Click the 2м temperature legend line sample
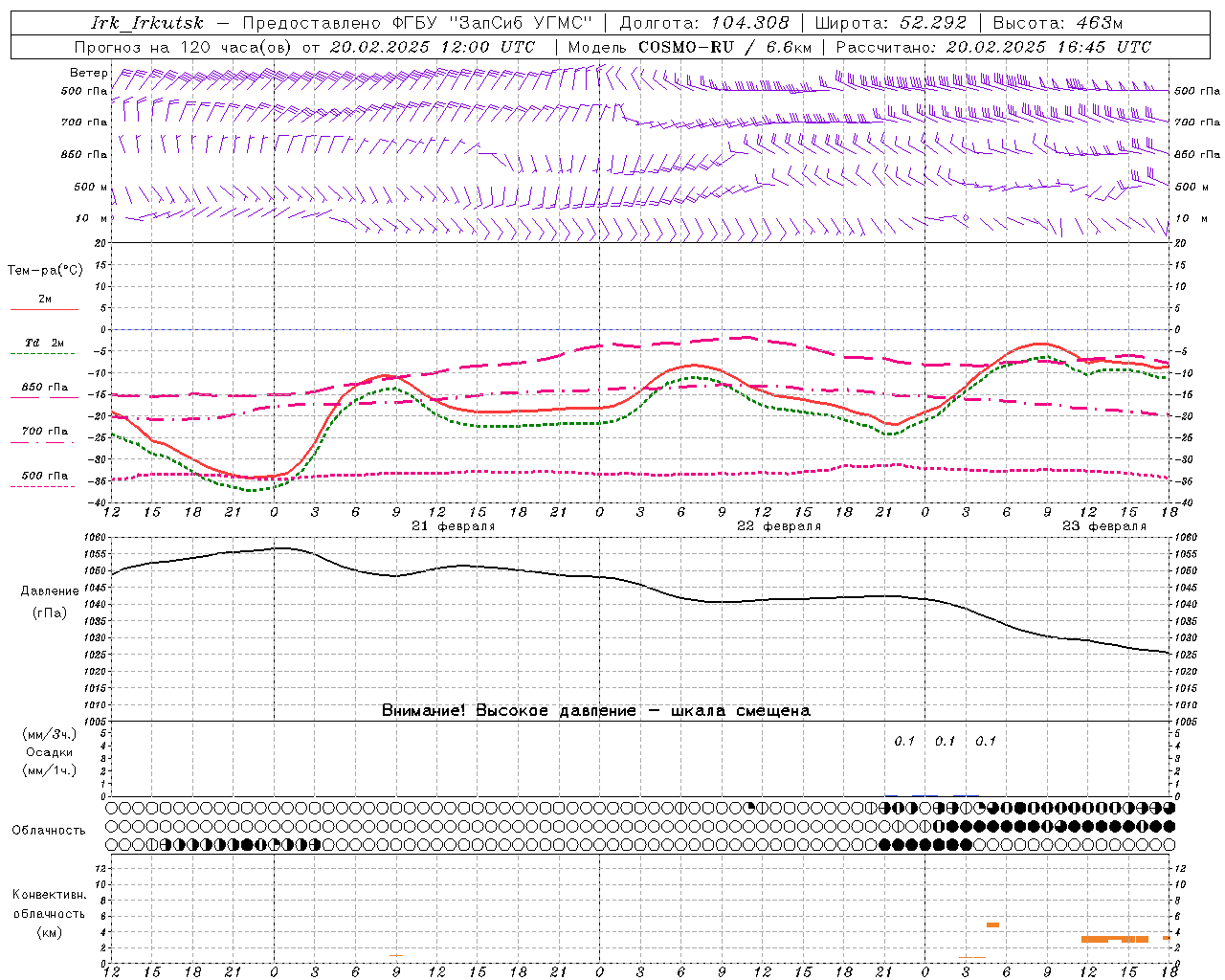This screenshot has width=1225, height=980. tap(44, 309)
